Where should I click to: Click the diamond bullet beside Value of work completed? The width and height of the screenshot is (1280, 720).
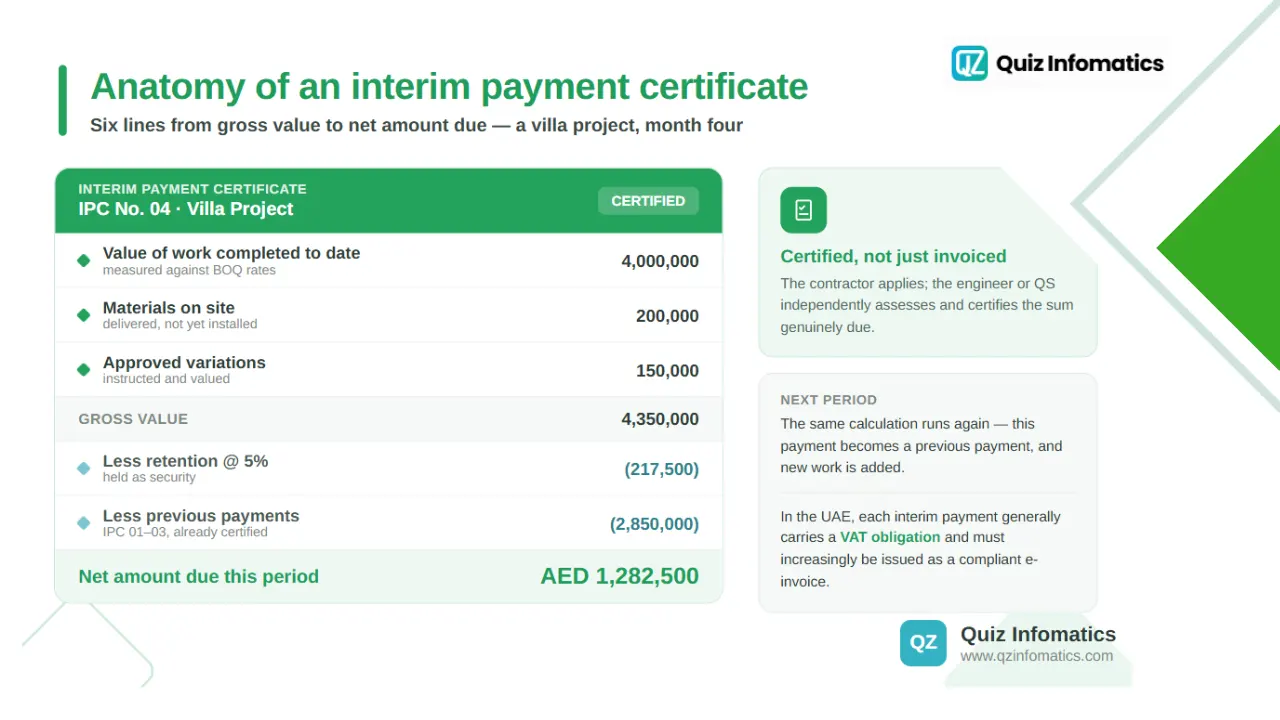coord(84,261)
